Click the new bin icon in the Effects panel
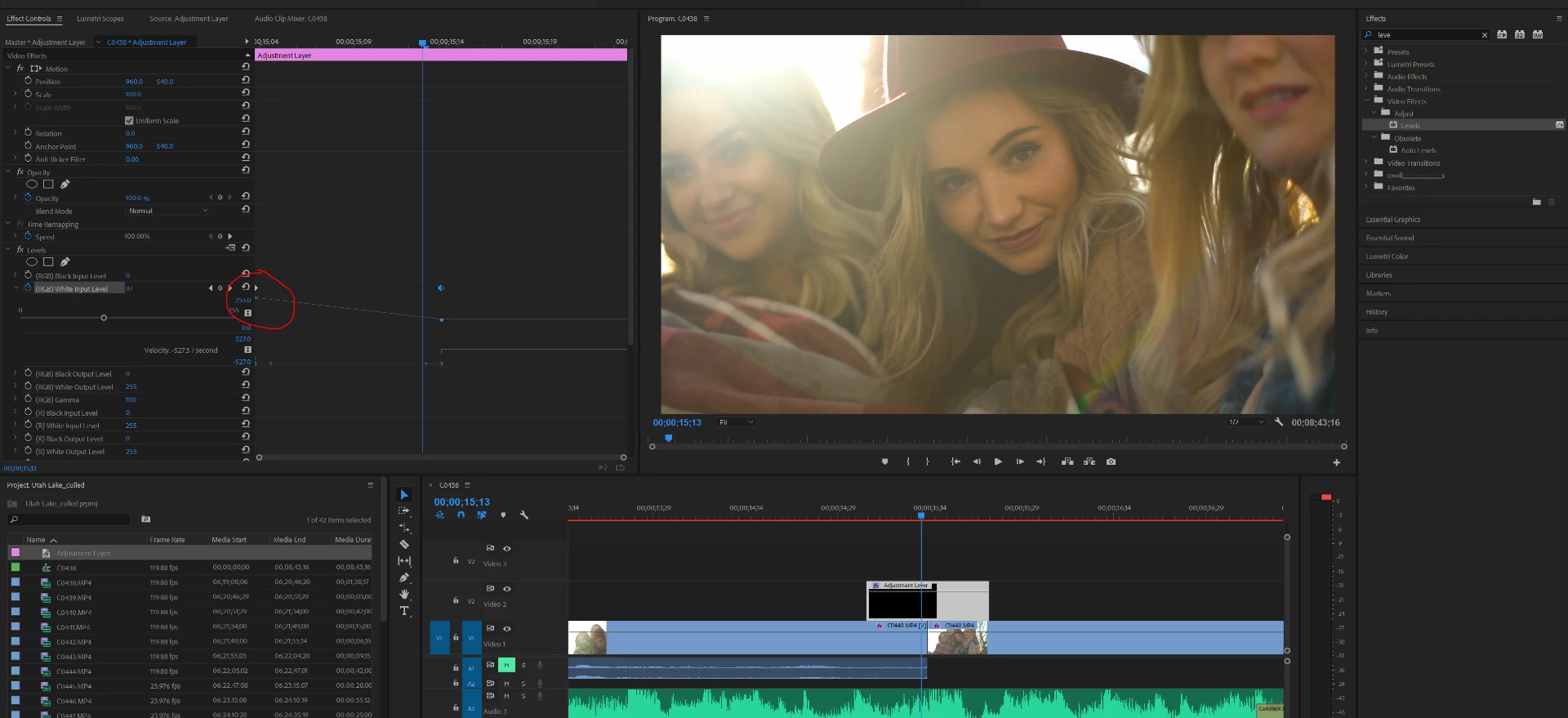 point(1537,202)
